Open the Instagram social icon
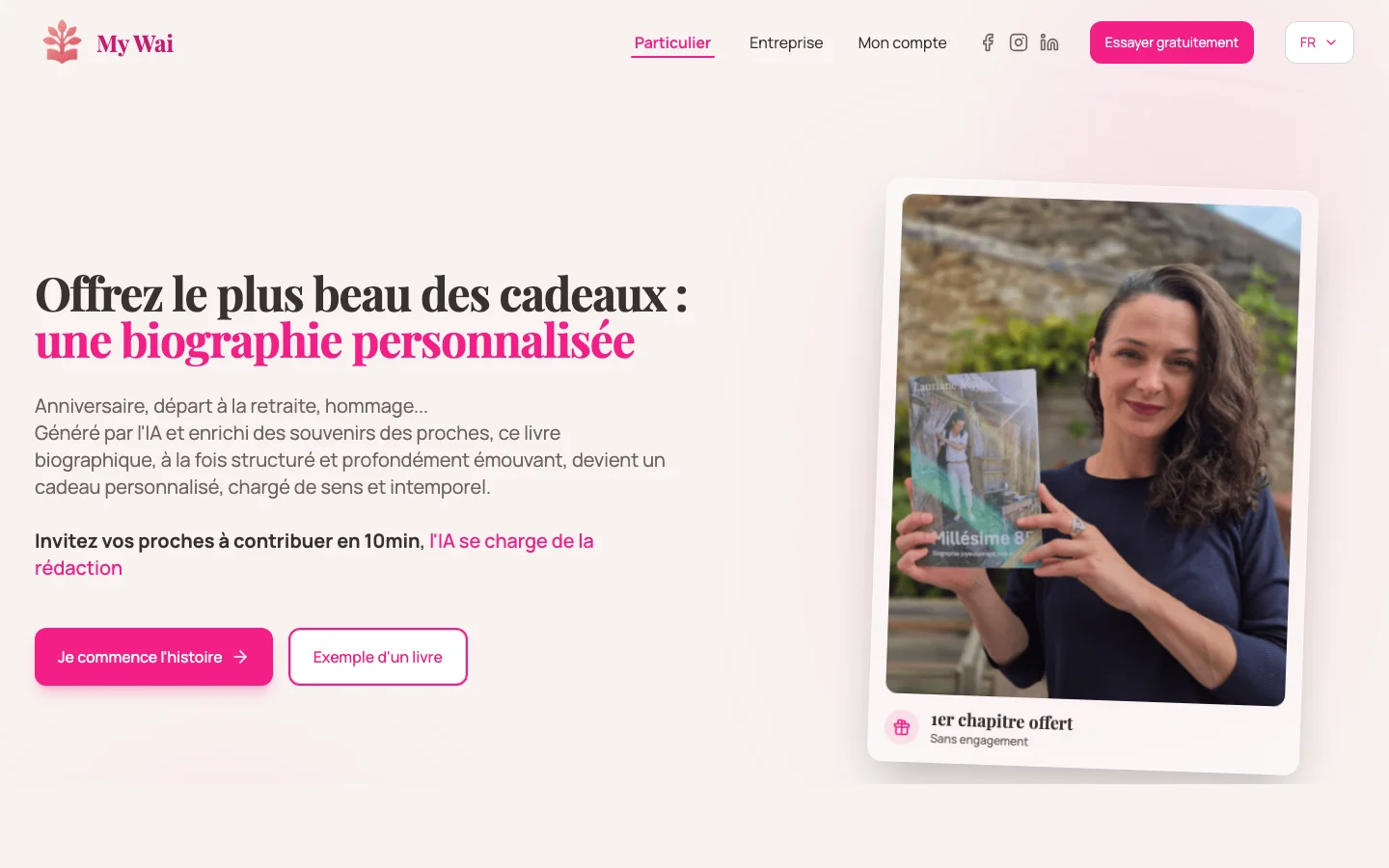 (1019, 42)
